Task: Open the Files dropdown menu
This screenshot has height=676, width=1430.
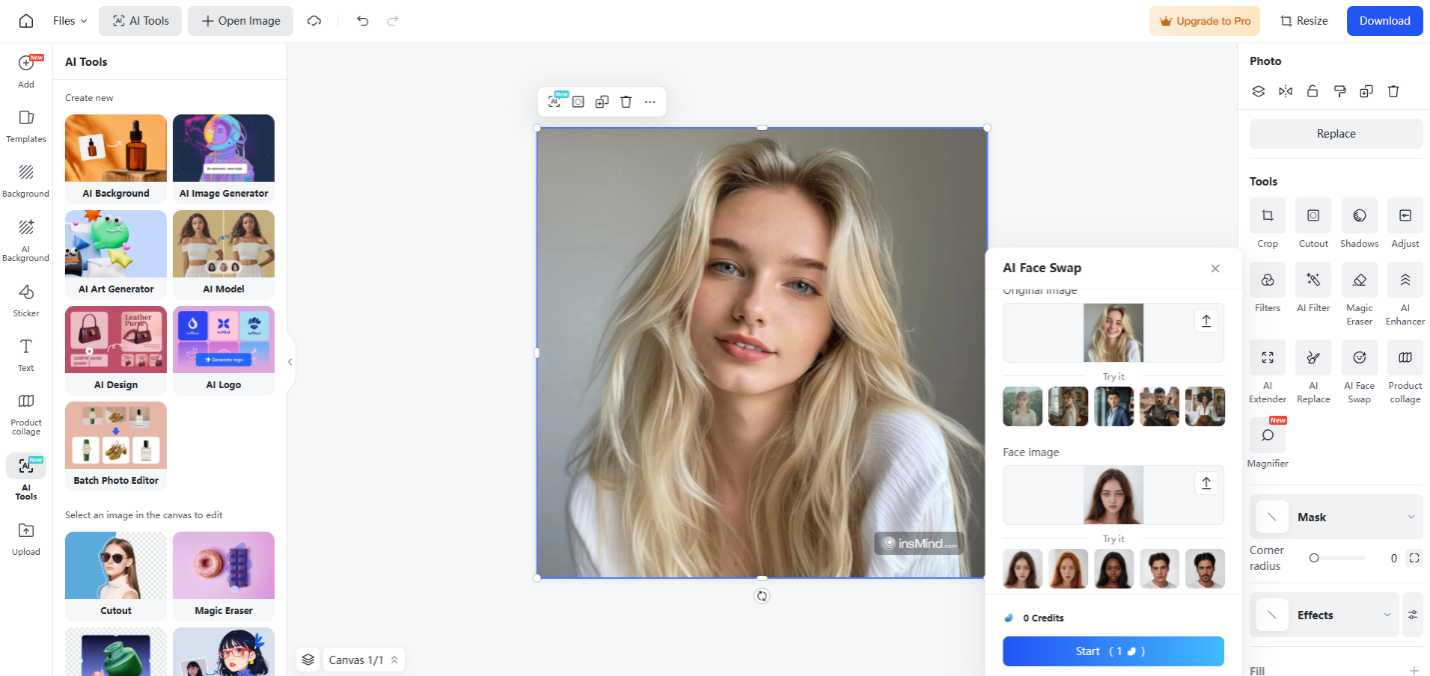Action: pyautogui.click(x=70, y=21)
